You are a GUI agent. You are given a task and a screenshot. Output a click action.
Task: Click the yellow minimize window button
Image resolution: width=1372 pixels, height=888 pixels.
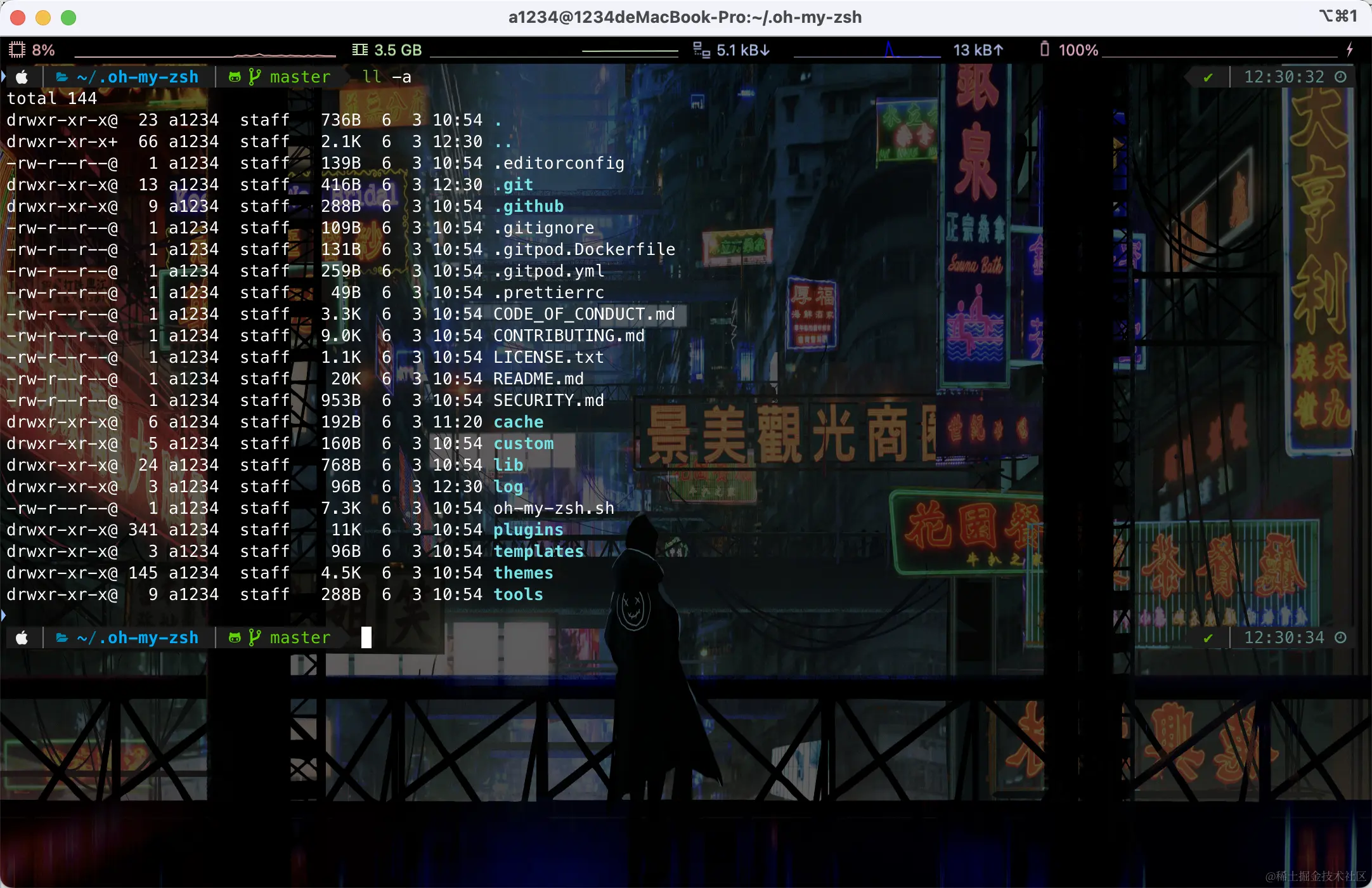[x=43, y=18]
